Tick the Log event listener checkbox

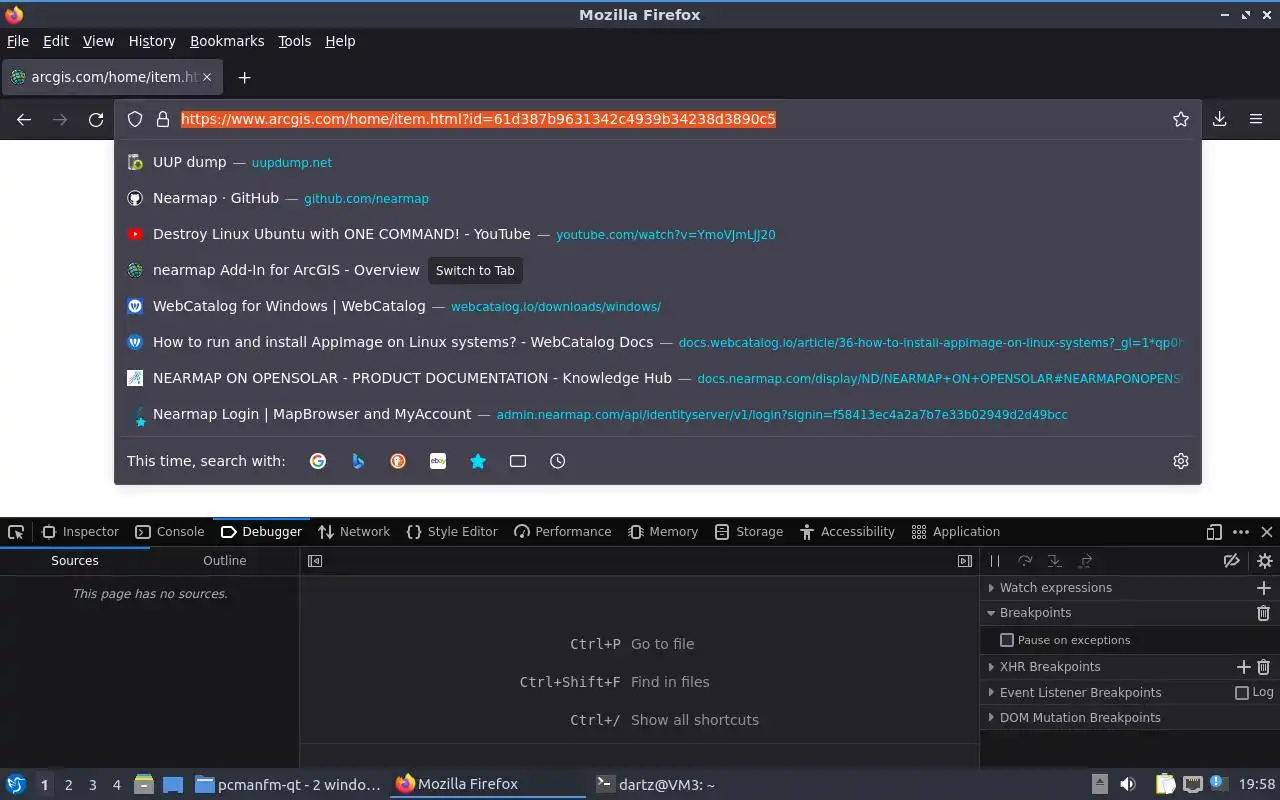(1242, 692)
